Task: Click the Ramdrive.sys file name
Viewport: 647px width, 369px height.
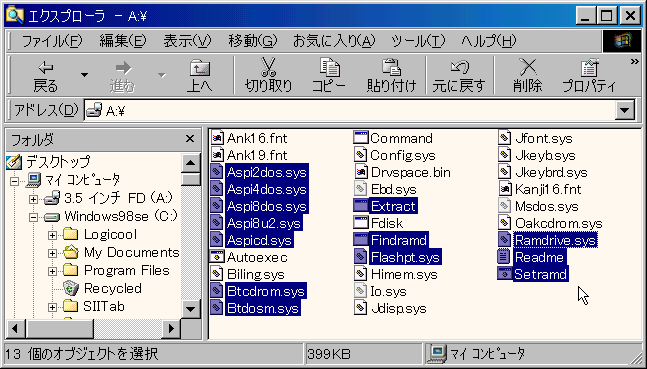Action: point(555,240)
